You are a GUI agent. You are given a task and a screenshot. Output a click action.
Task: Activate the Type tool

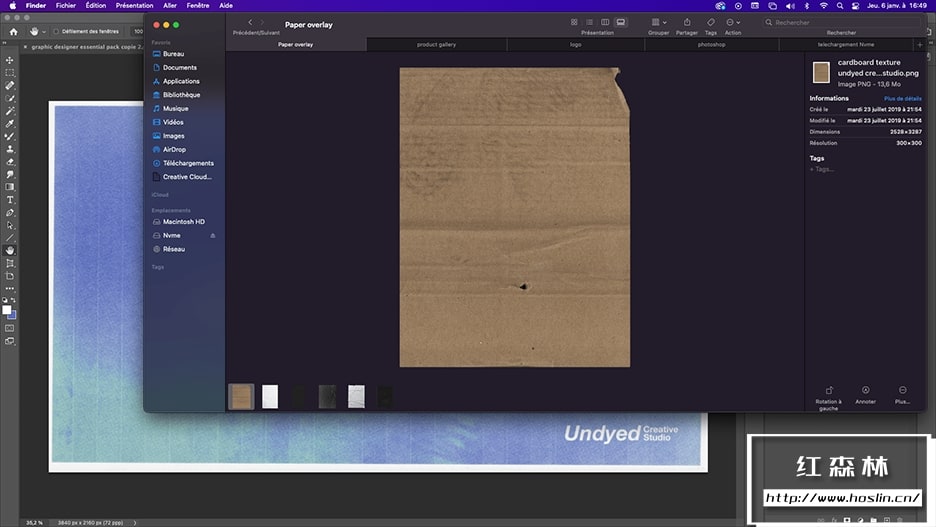10,200
